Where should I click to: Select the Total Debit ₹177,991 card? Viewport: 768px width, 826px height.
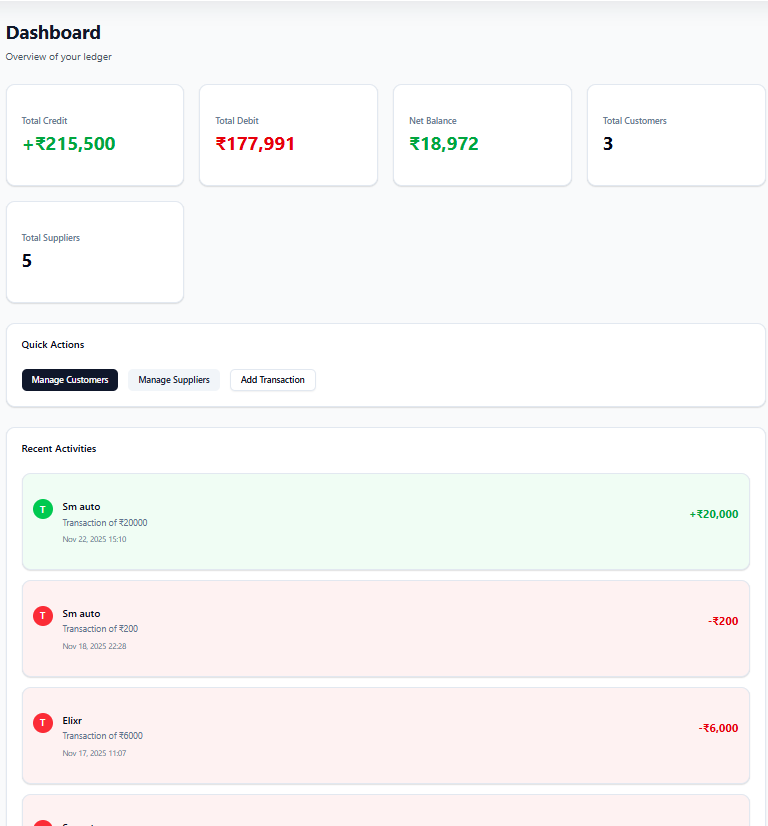point(288,135)
